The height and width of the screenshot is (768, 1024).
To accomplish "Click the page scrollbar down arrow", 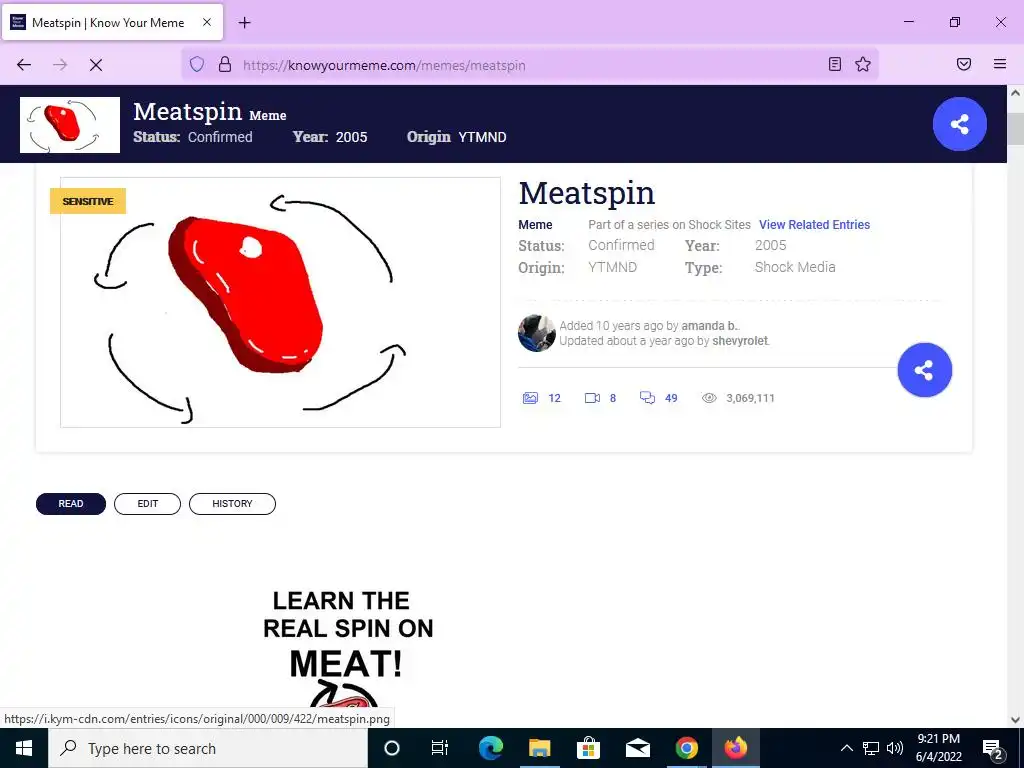I will click(x=1016, y=719).
